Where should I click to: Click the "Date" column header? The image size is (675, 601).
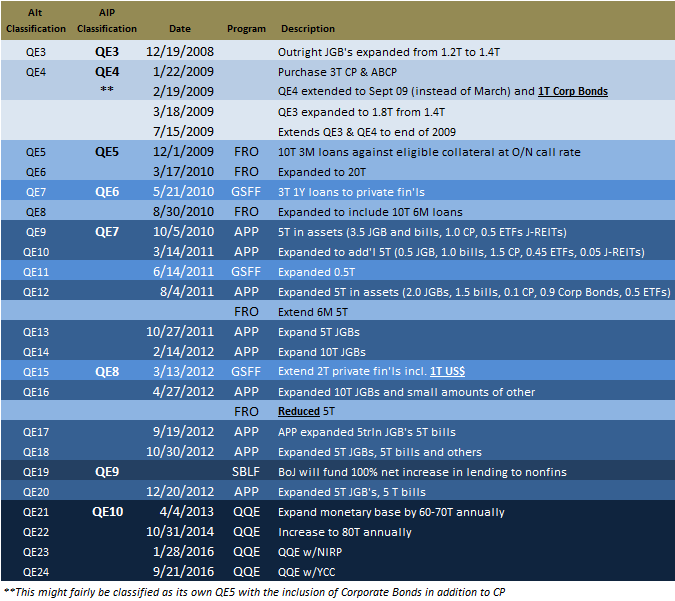click(180, 29)
